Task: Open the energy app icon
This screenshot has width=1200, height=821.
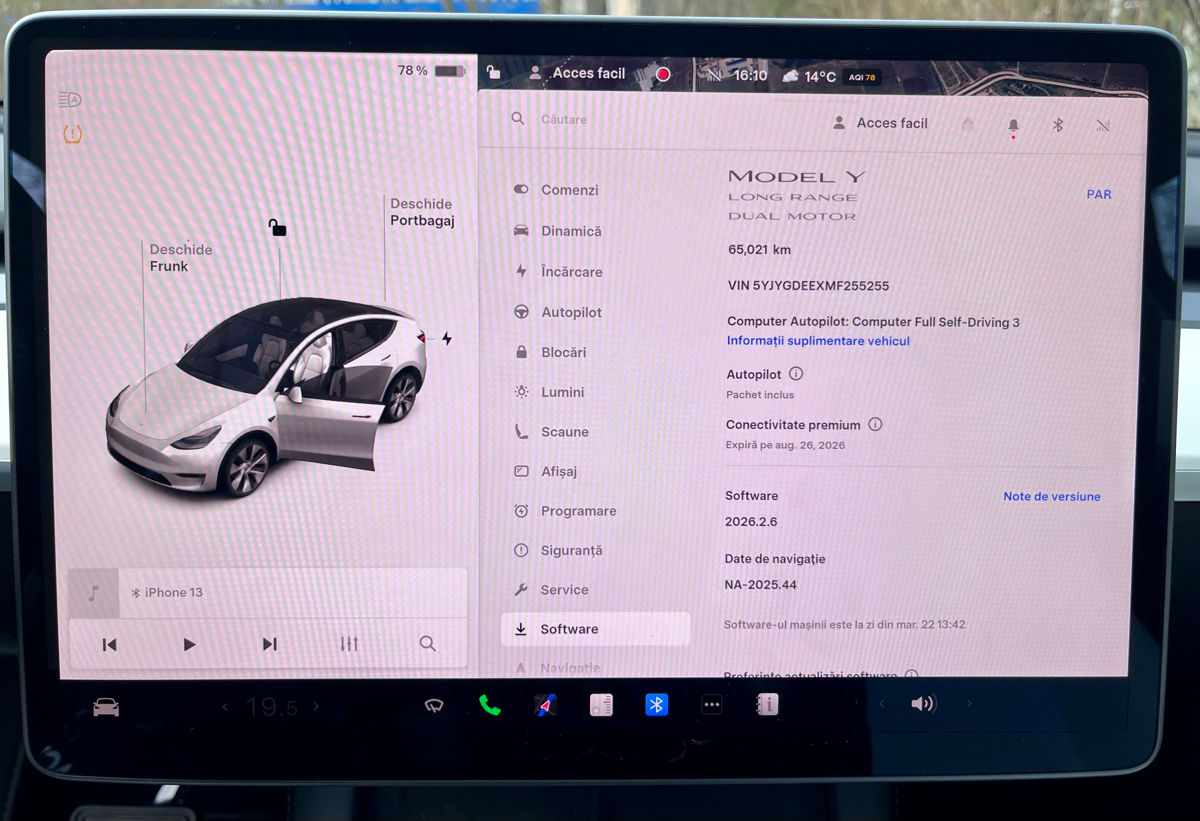Action: pyautogui.click(x=601, y=706)
